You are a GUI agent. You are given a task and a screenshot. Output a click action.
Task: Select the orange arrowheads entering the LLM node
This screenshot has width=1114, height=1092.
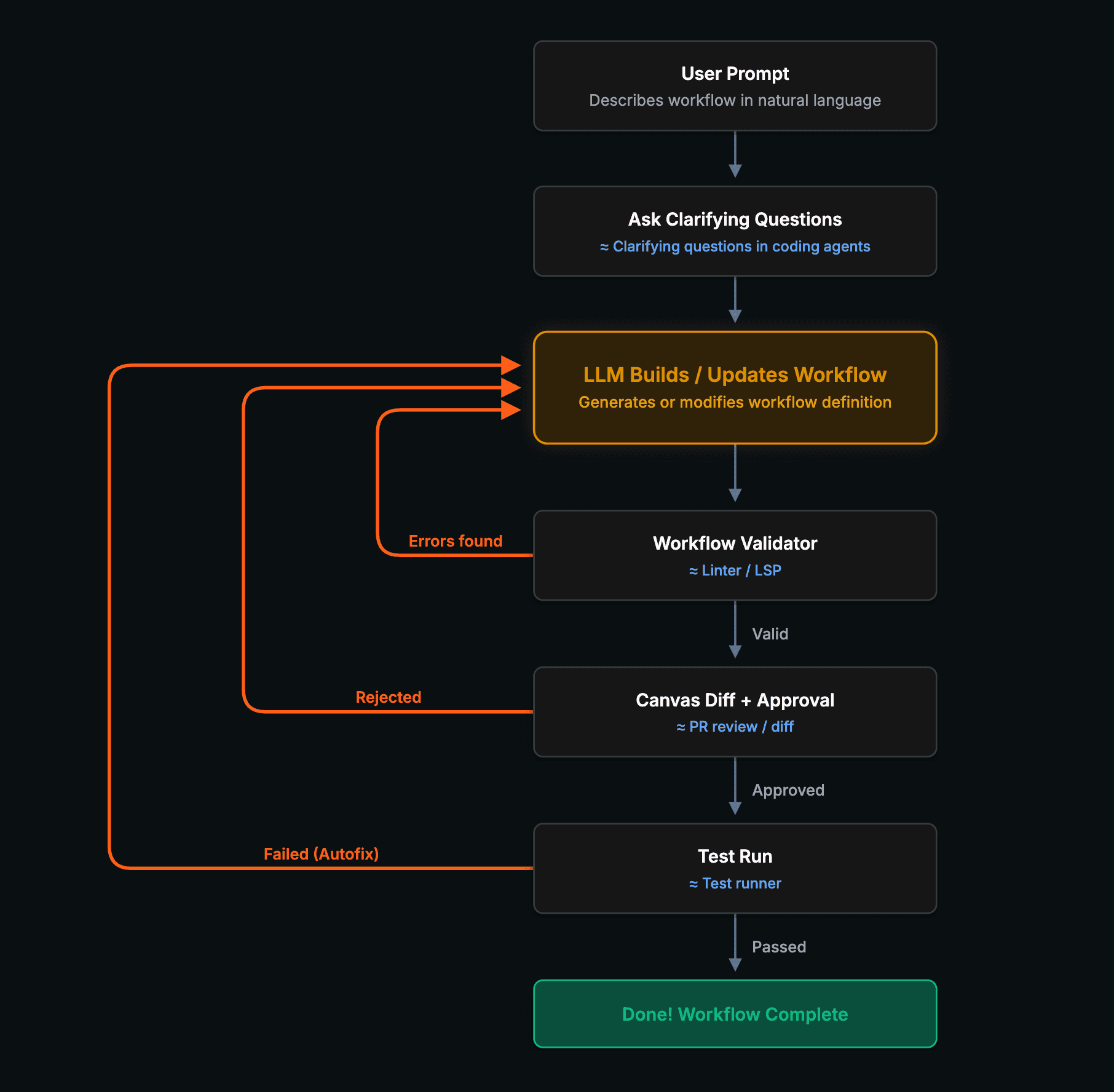tap(511, 386)
